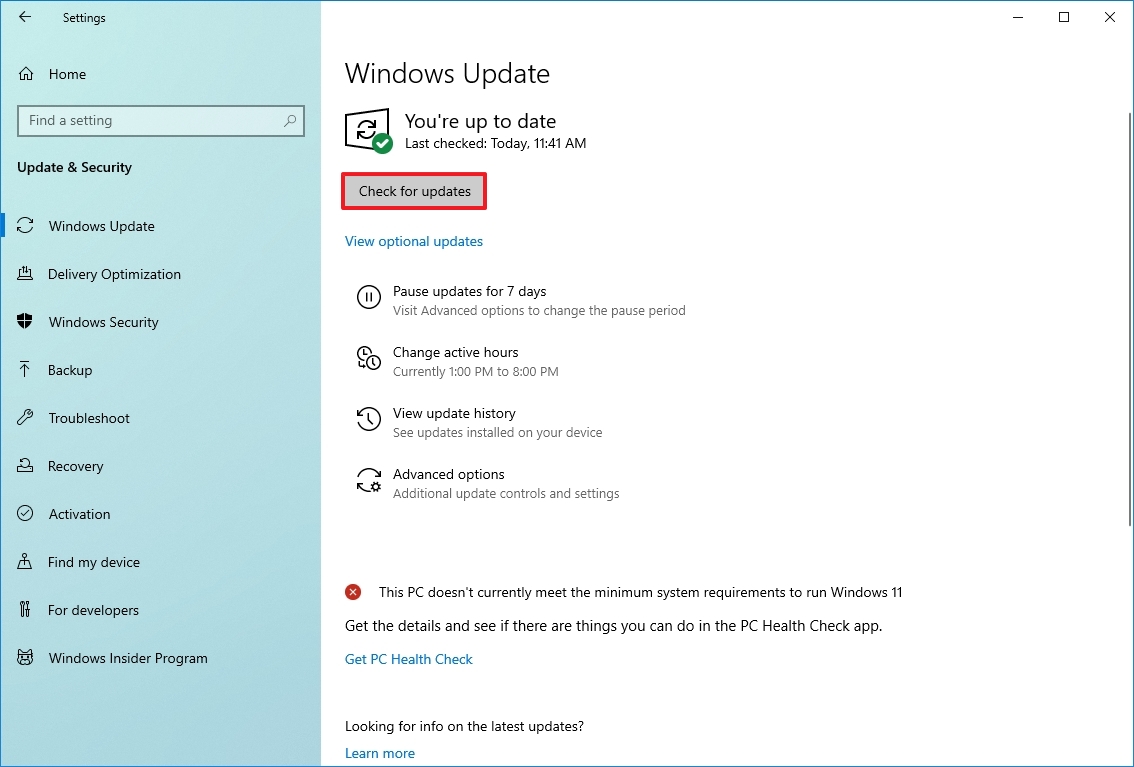Follow the Learn more link
The image size is (1134, 767).
[x=379, y=752]
